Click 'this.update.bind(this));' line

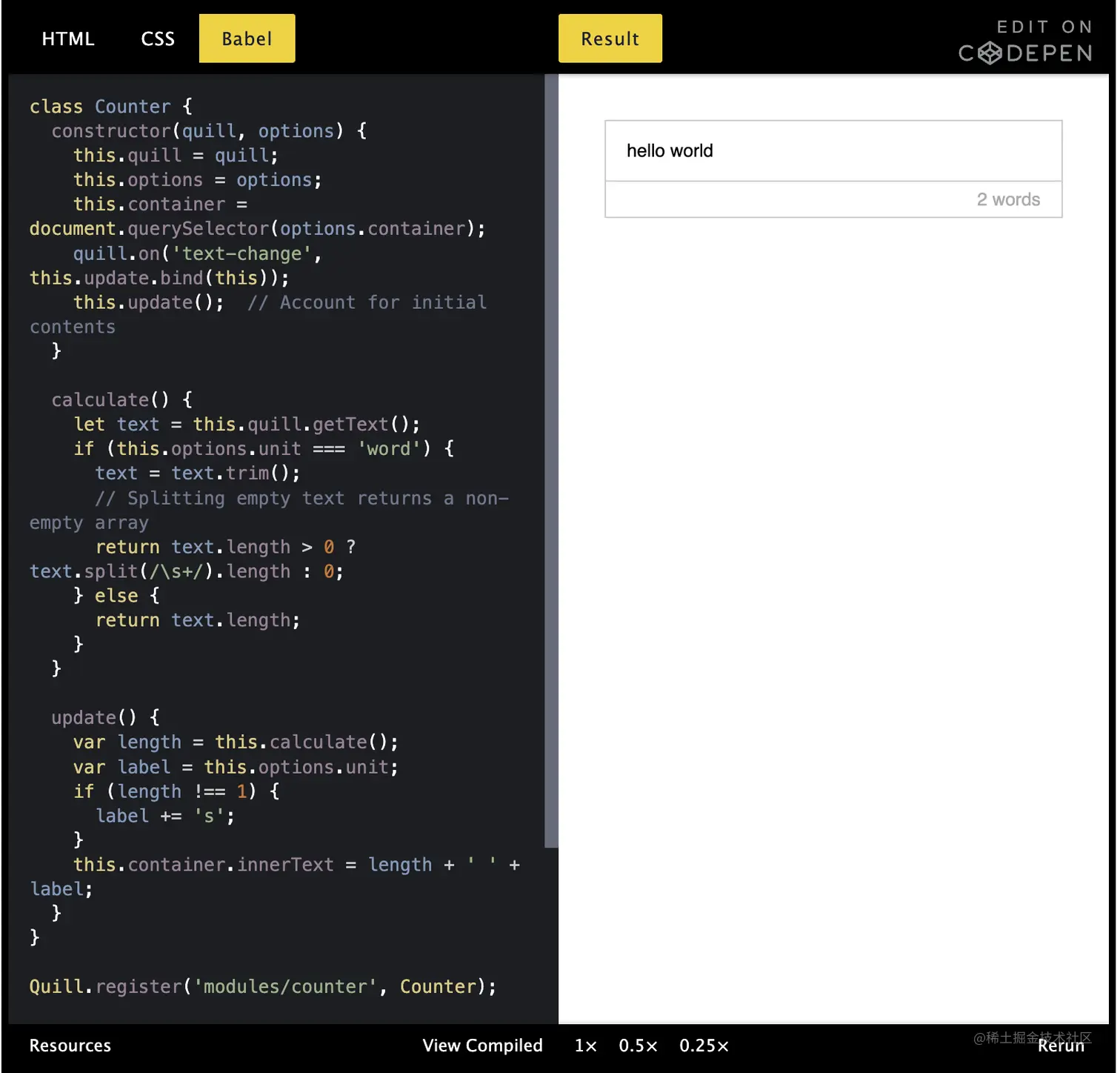[159, 278]
